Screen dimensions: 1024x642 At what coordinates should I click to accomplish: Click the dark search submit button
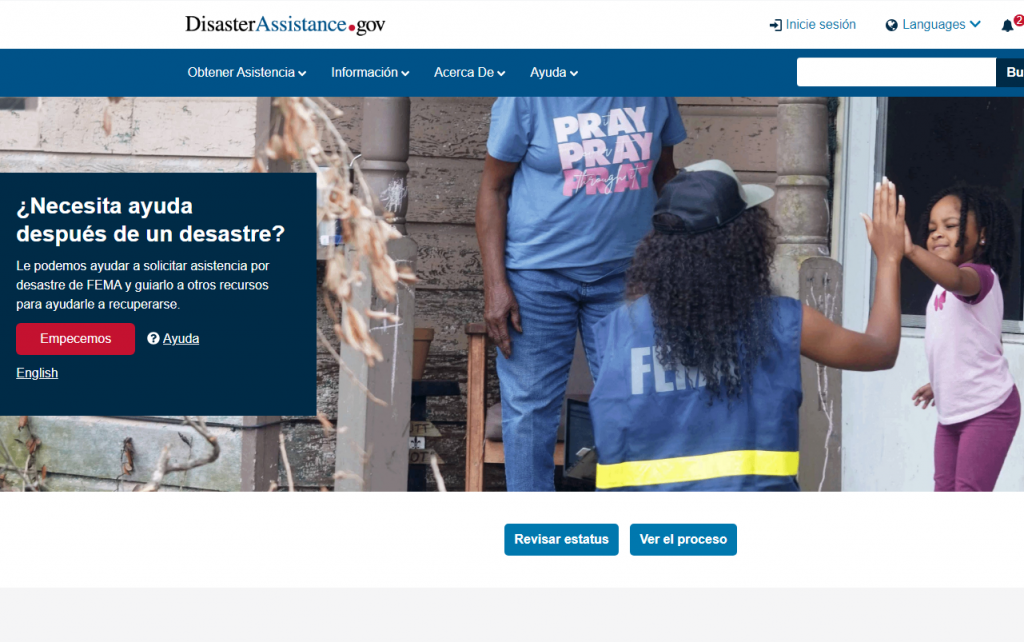click(x=1010, y=72)
